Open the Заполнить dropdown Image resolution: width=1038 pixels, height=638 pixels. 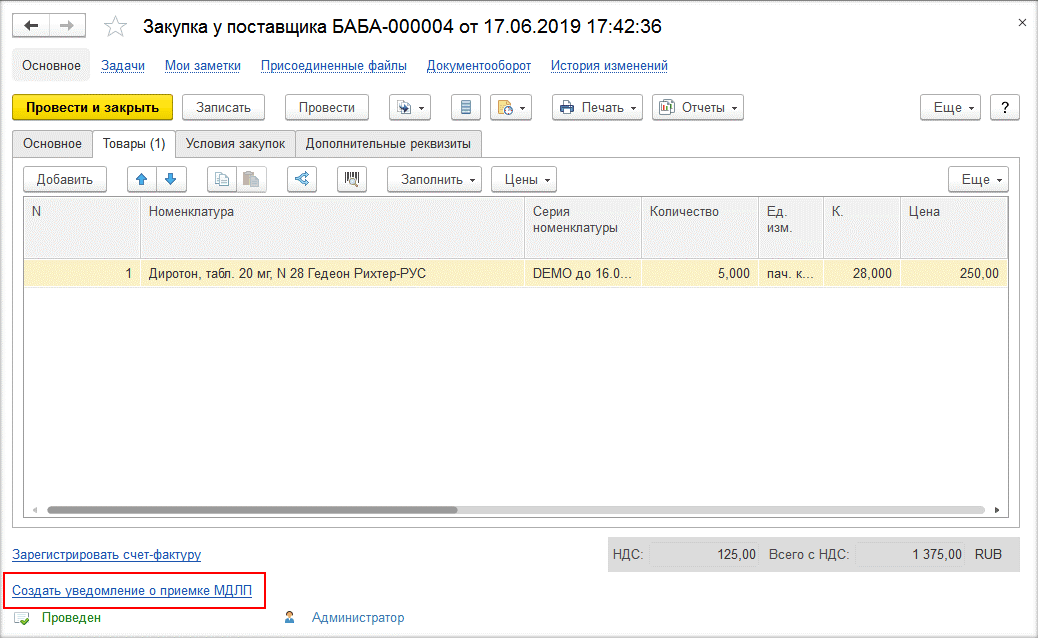(434, 179)
